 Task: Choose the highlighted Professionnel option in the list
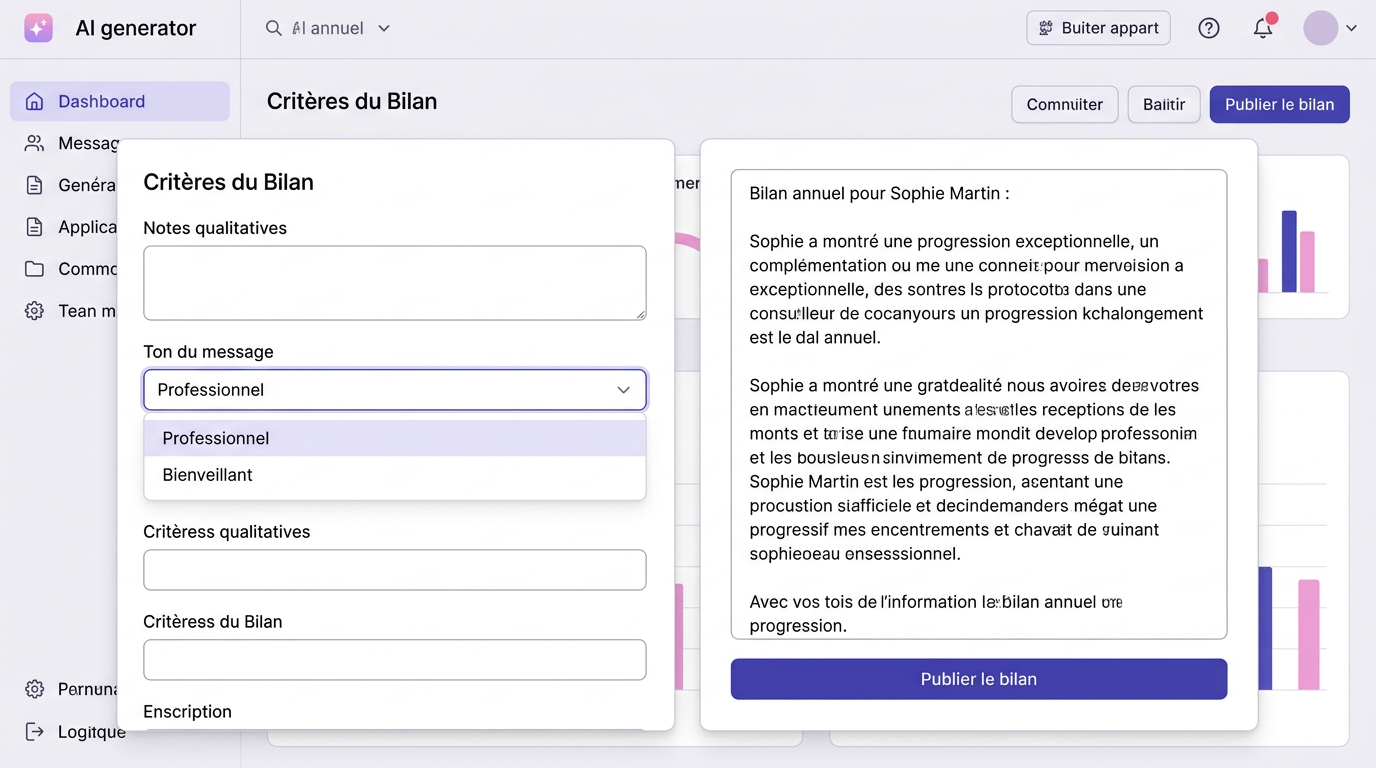[395, 438]
